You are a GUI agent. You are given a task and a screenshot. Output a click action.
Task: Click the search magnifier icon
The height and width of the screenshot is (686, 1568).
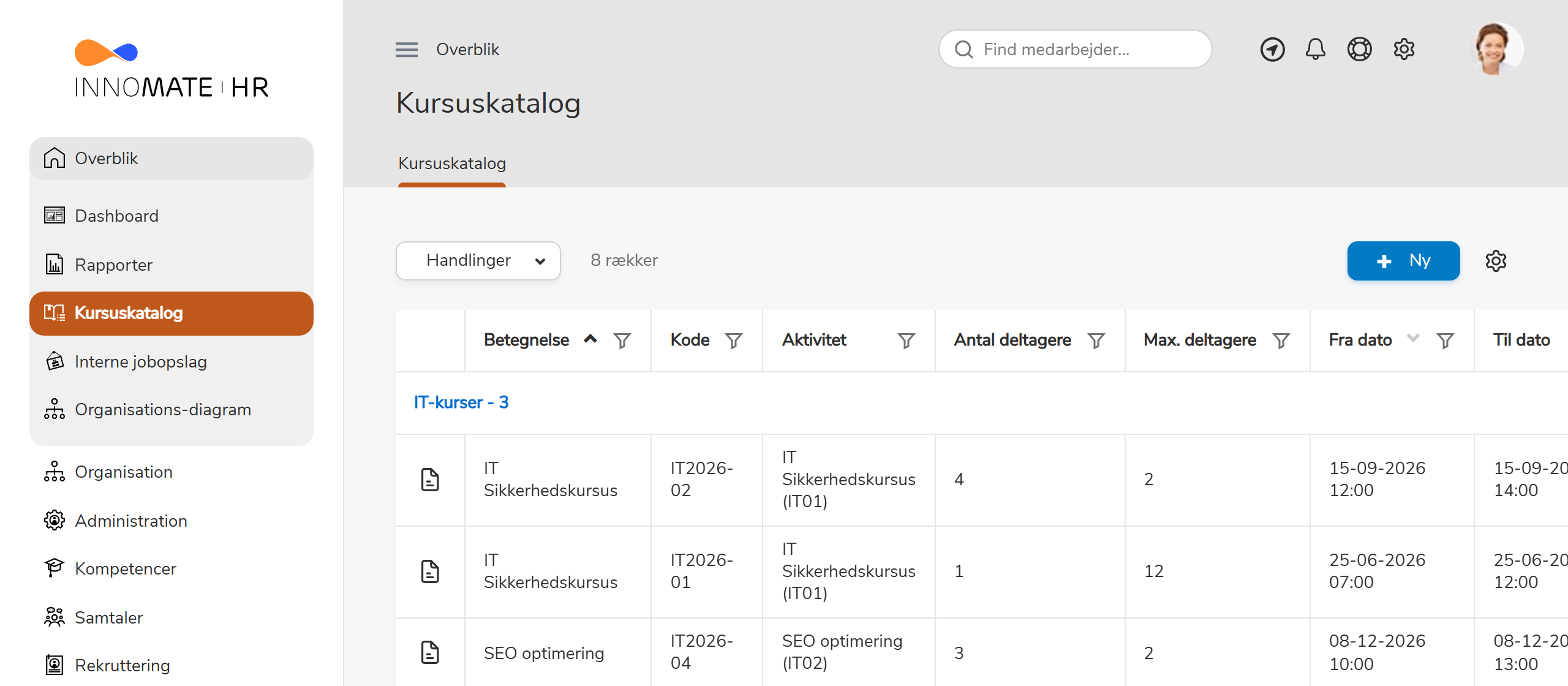click(x=963, y=50)
